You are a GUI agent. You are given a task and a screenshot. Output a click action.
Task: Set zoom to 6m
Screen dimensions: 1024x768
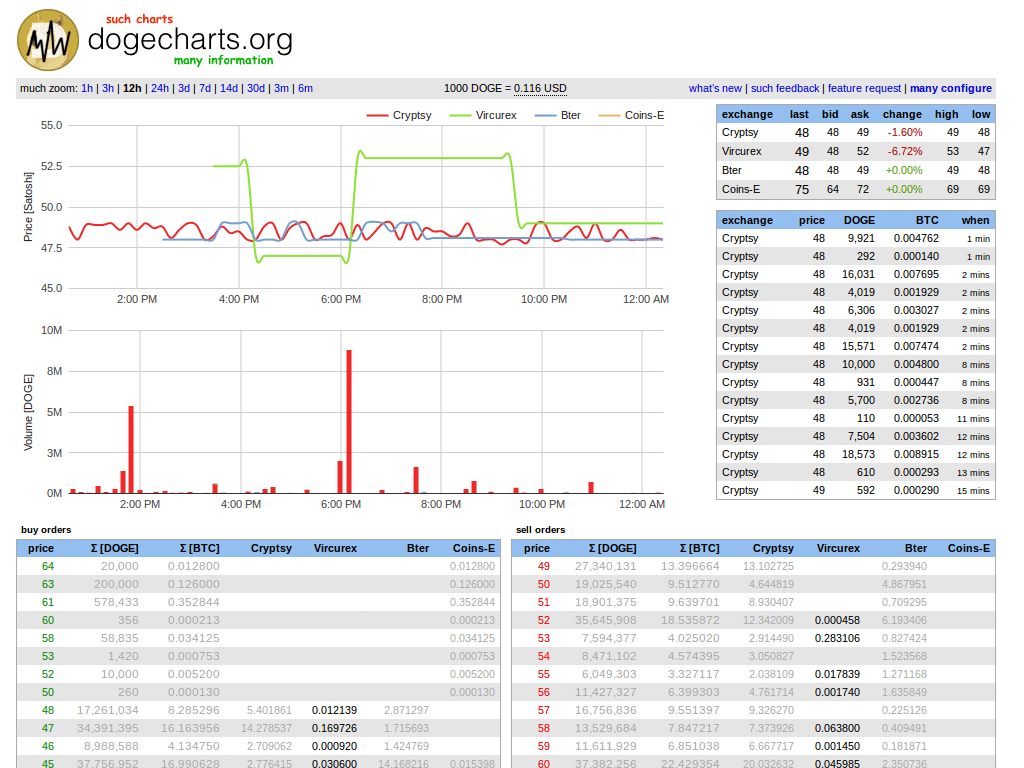pos(306,88)
